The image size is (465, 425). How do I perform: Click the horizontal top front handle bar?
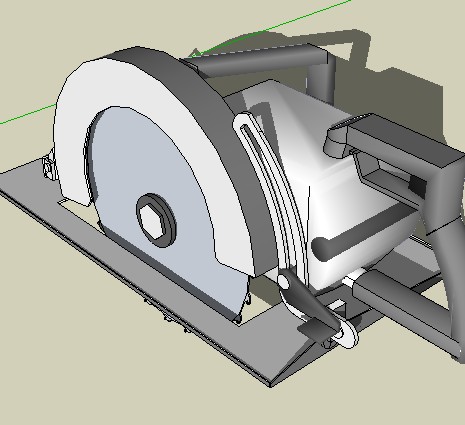tap(260, 60)
